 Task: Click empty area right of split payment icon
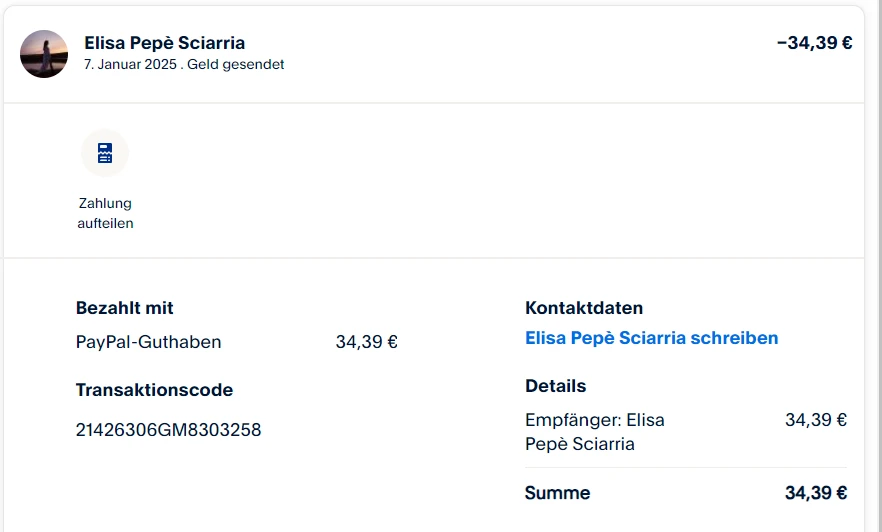point(500,180)
